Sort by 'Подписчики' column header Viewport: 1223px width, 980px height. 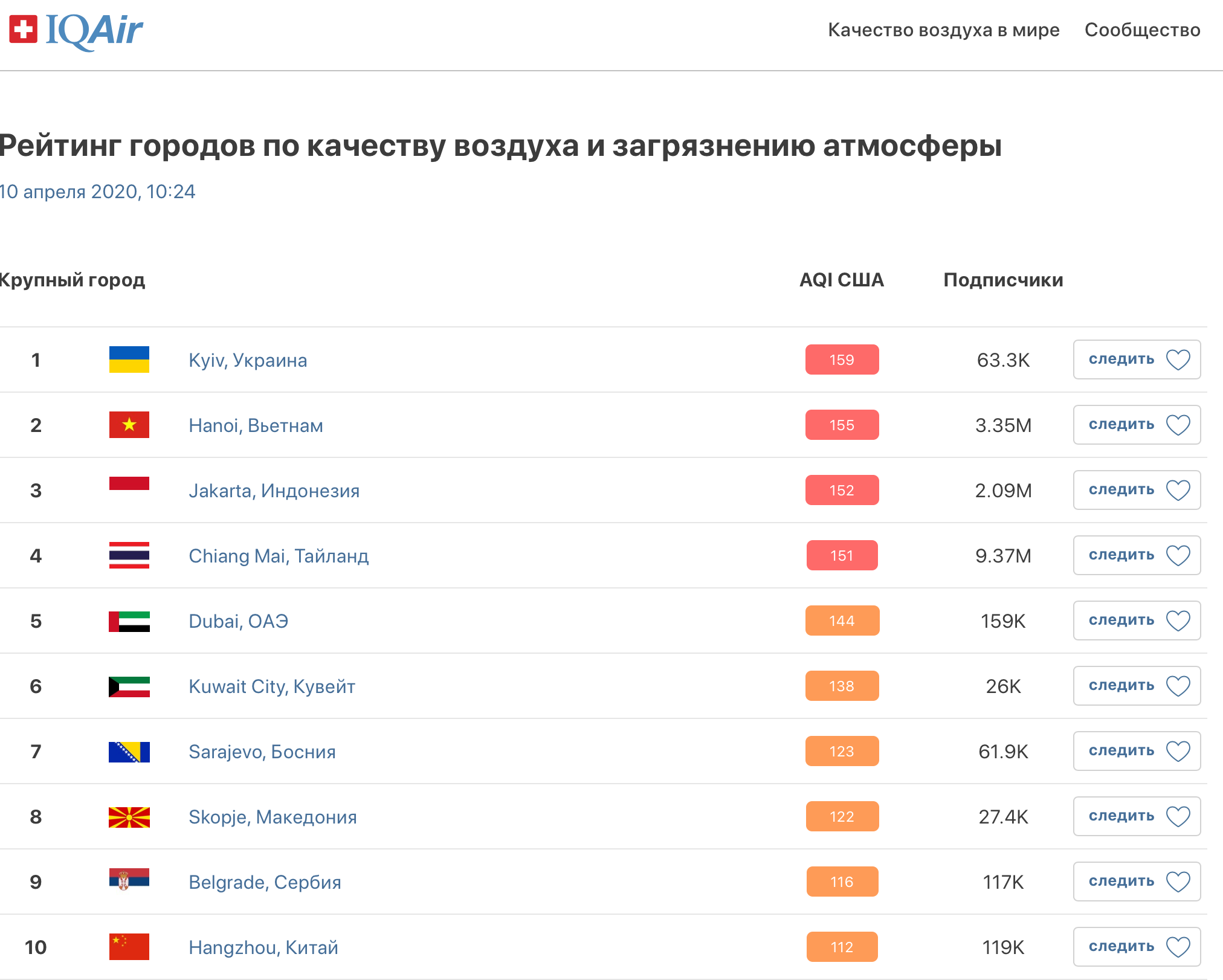(x=1003, y=280)
